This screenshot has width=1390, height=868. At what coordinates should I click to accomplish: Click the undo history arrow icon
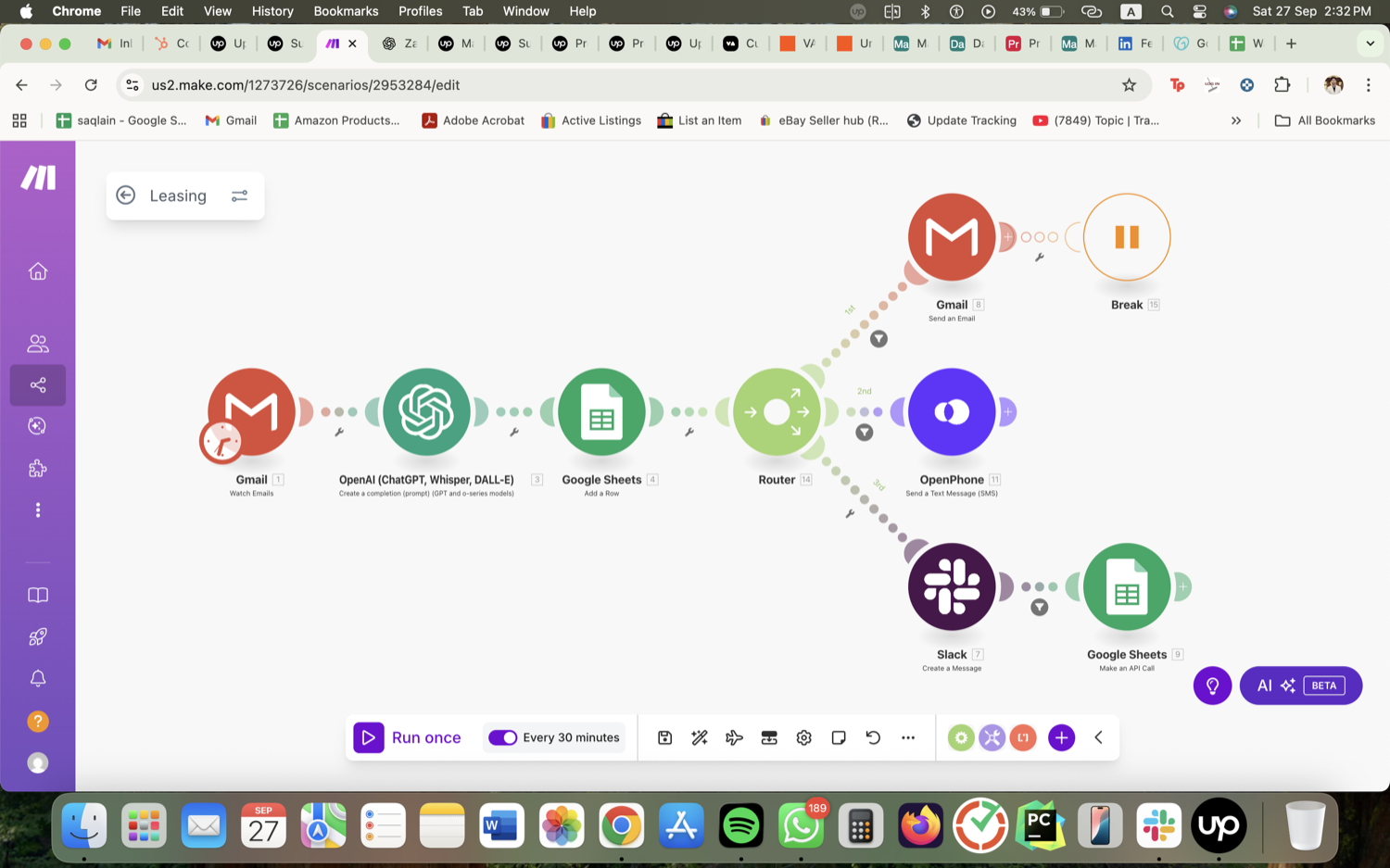click(x=873, y=737)
